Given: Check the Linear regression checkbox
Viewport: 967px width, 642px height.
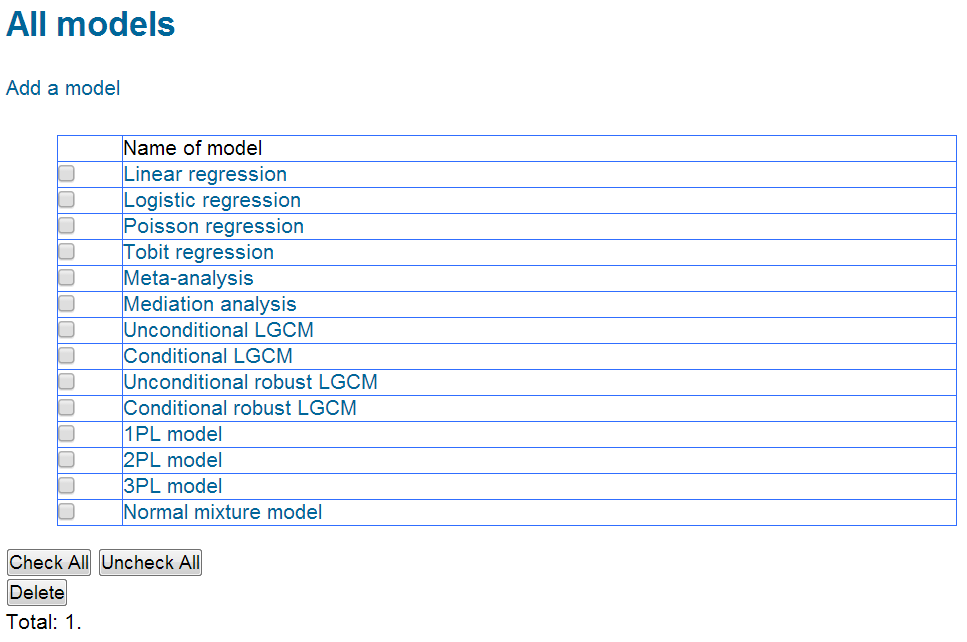Looking at the screenshot, I should (x=66, y=174).
